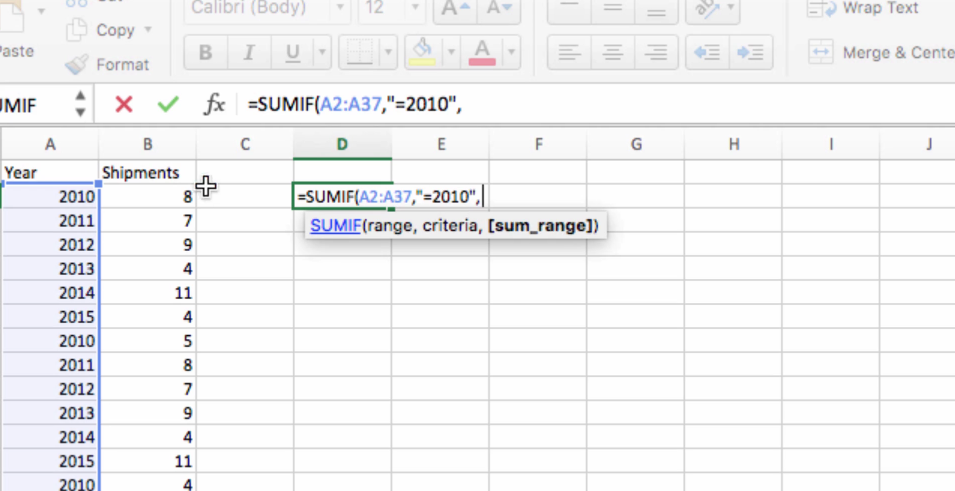Select column I header
This screenshot has width=955, height=491.
(x=831, y=144)
